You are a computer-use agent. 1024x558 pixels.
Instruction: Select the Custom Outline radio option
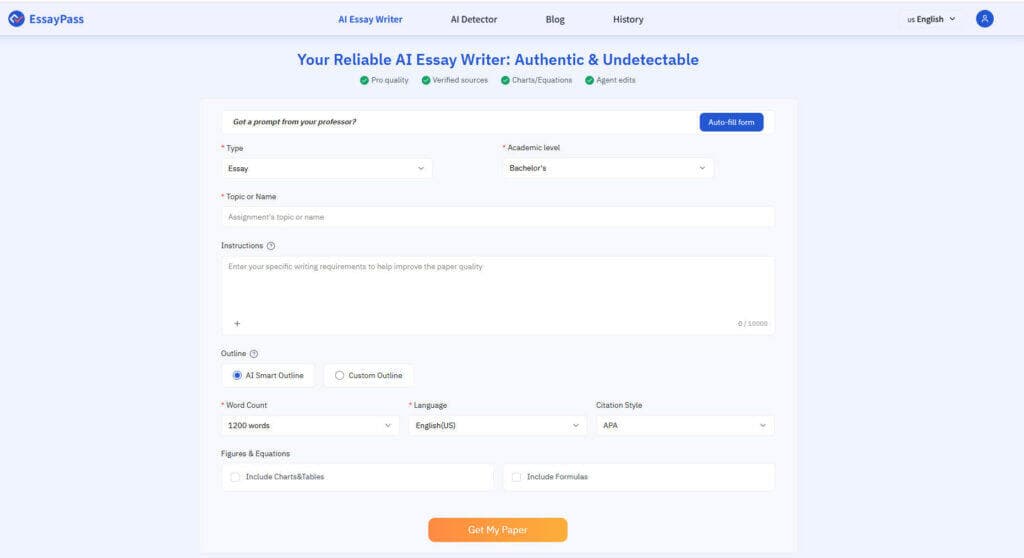tap(340, 376)
